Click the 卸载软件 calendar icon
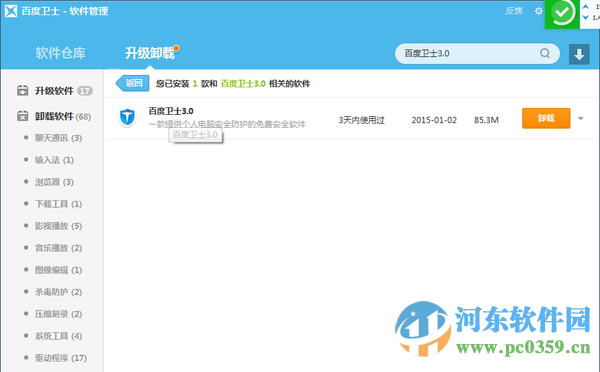Screen dimensions: 600x372 [23, 116]
